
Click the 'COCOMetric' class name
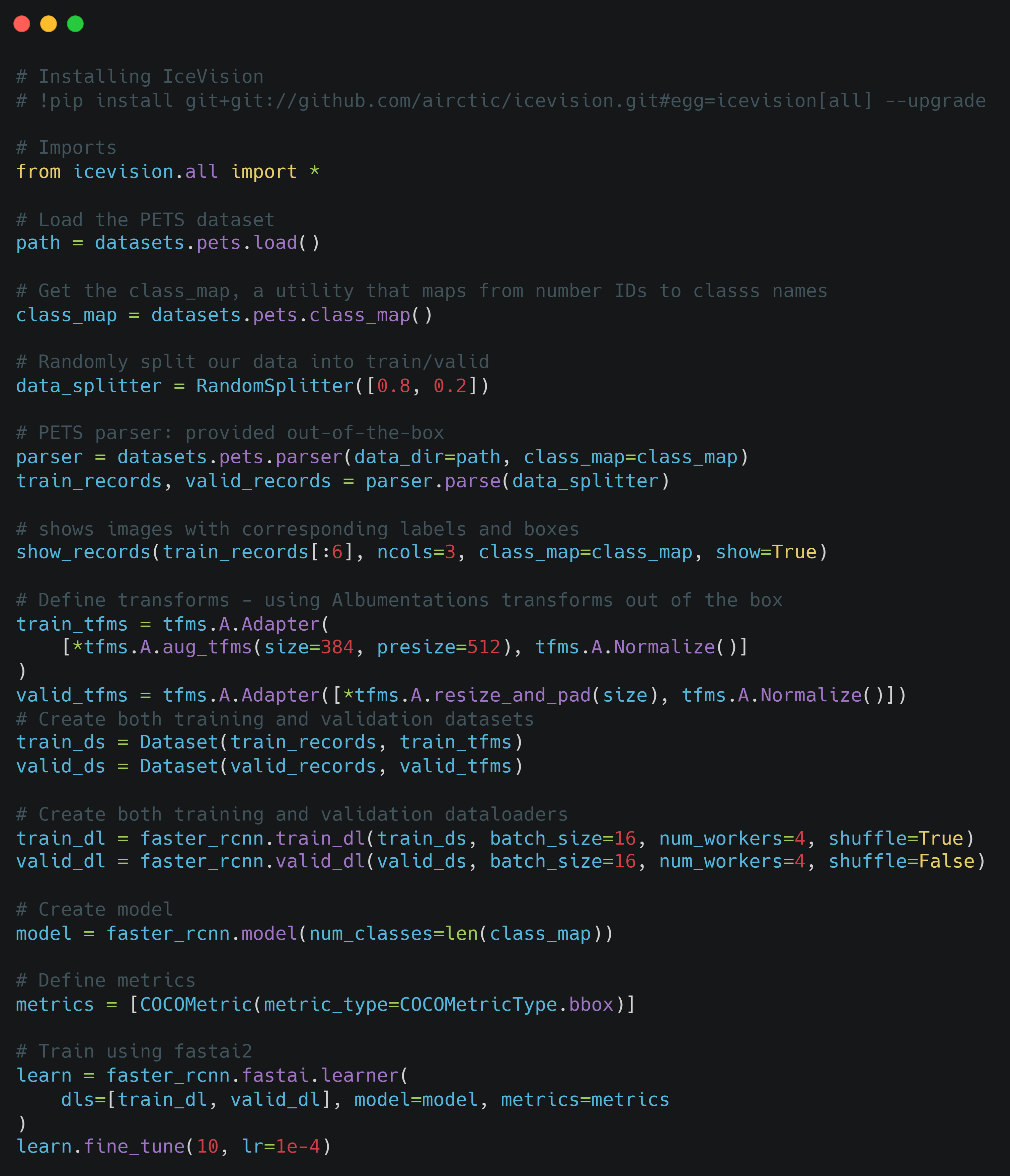pos(196,1004)
